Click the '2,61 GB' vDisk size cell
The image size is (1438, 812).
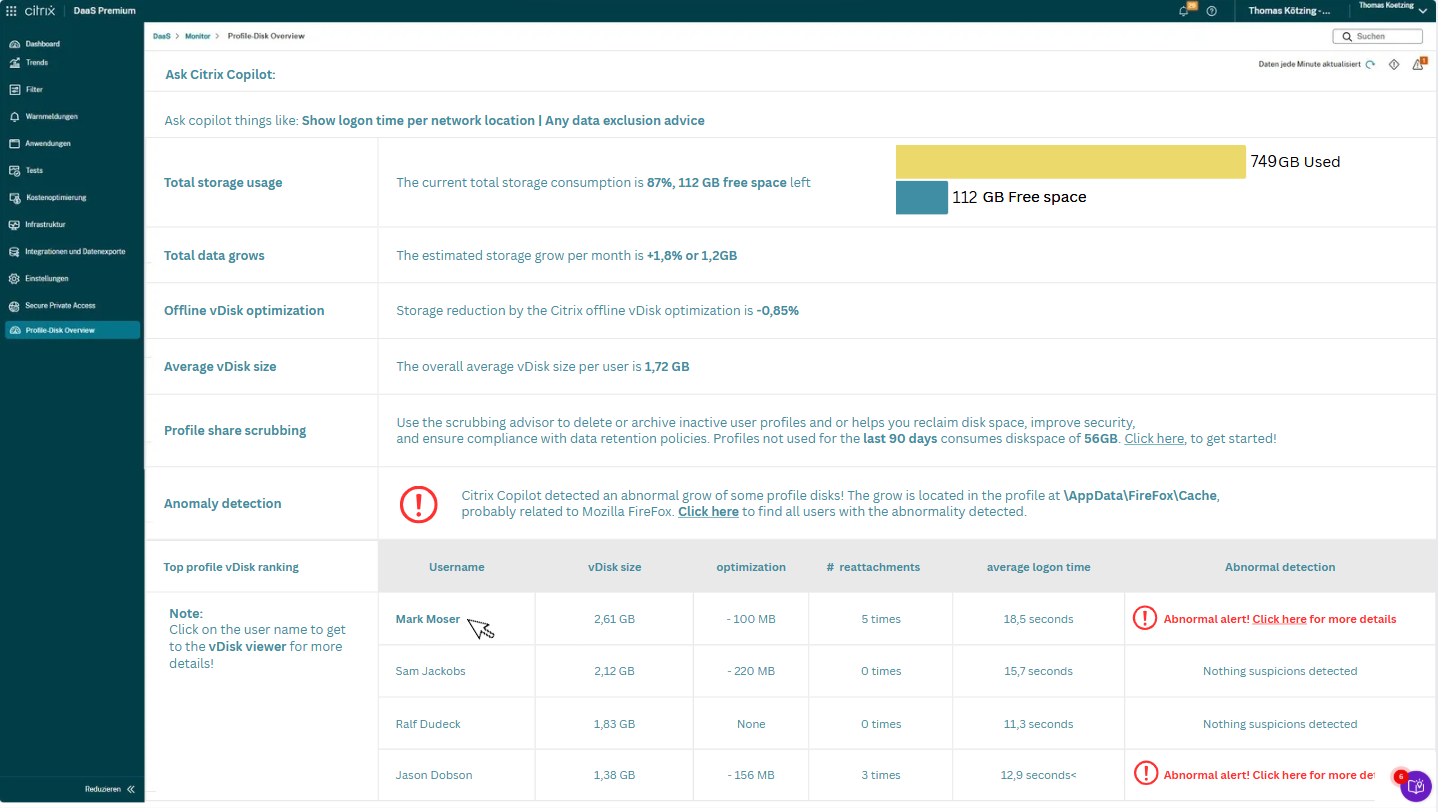tap(615, 619)
